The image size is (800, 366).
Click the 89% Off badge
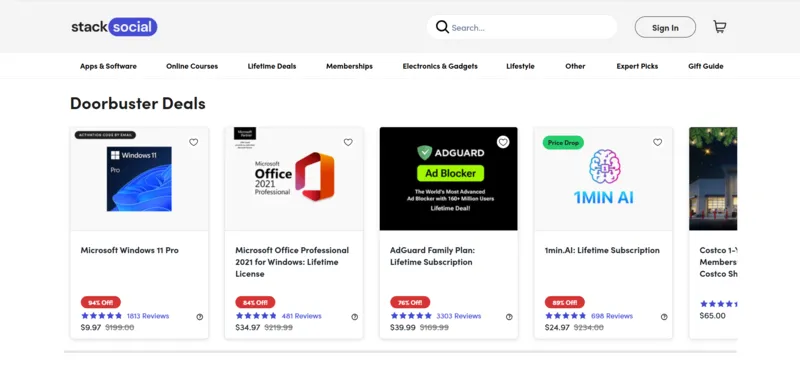[565, 302]
